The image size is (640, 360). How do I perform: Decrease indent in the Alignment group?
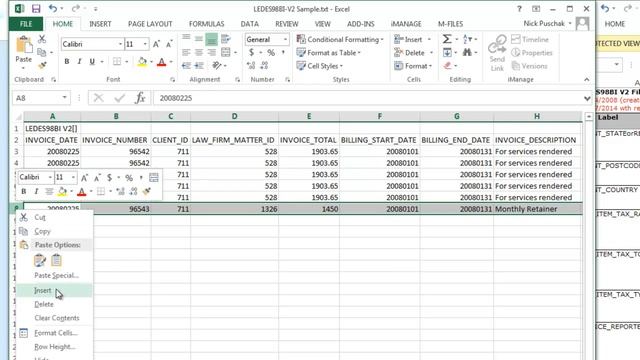186,66
